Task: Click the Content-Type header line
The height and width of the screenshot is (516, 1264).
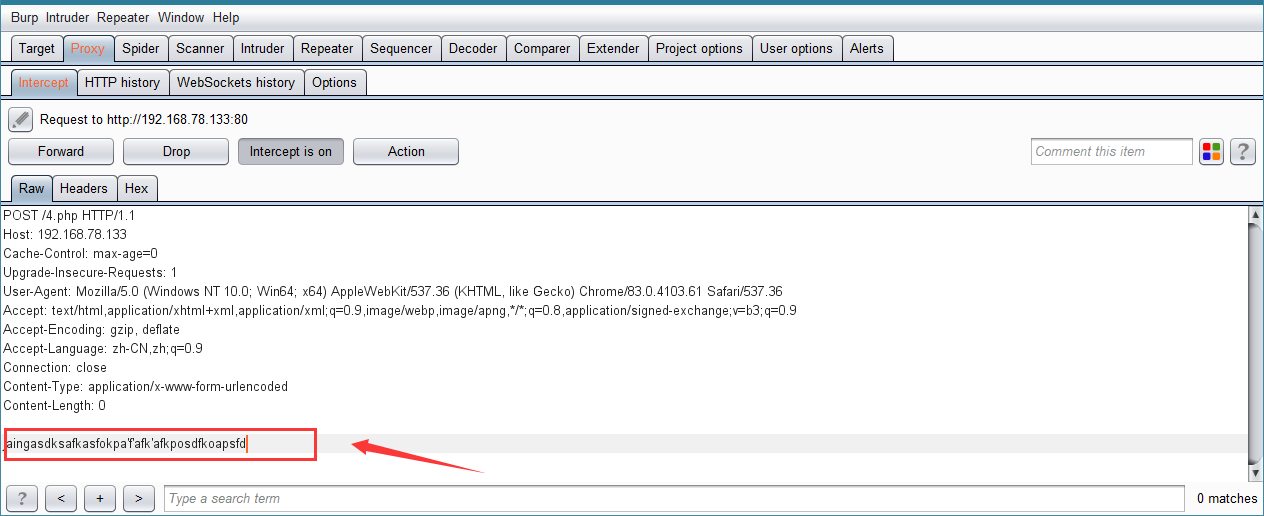Action: [146, 387]
